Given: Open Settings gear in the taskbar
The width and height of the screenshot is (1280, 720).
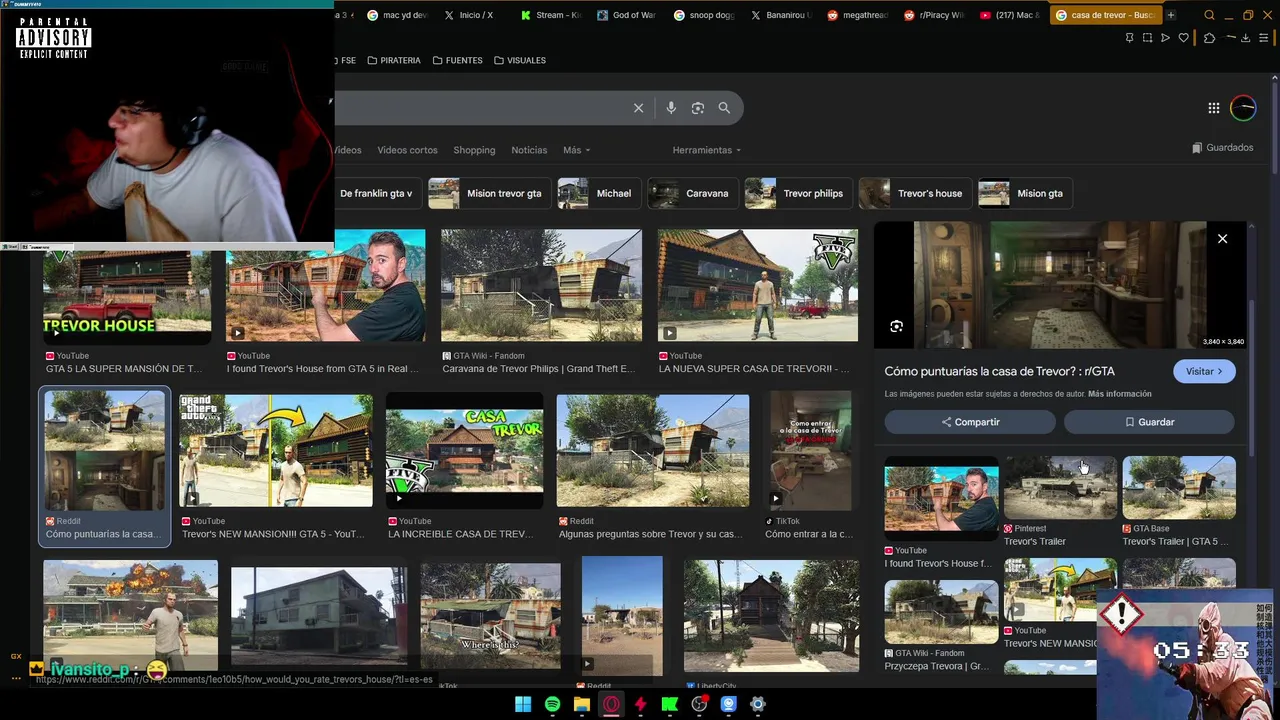Looking at the screenshot, I should pyautogui.click(x=758, y=704).
